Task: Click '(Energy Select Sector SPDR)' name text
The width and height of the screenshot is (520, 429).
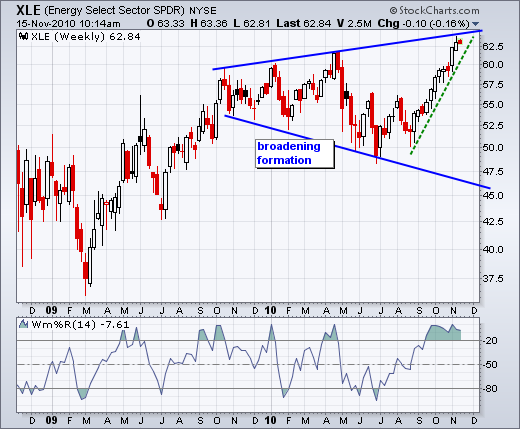Action: tap(114, 11)
